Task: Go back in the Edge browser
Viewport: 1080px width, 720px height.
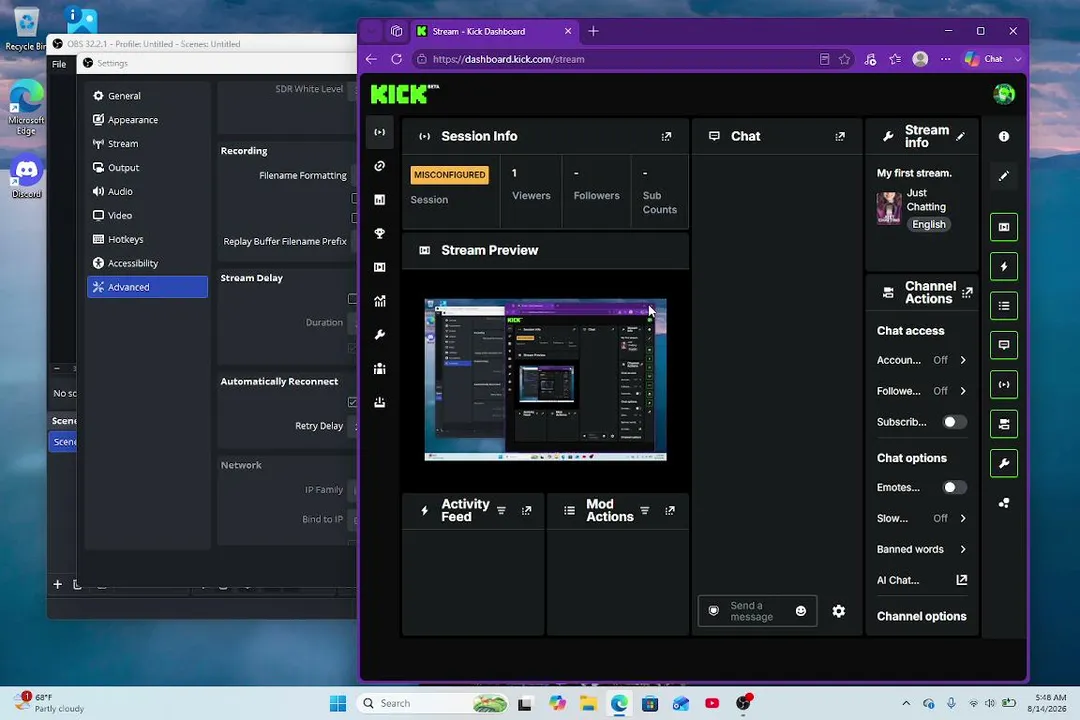Action: [x=371, y=59]
